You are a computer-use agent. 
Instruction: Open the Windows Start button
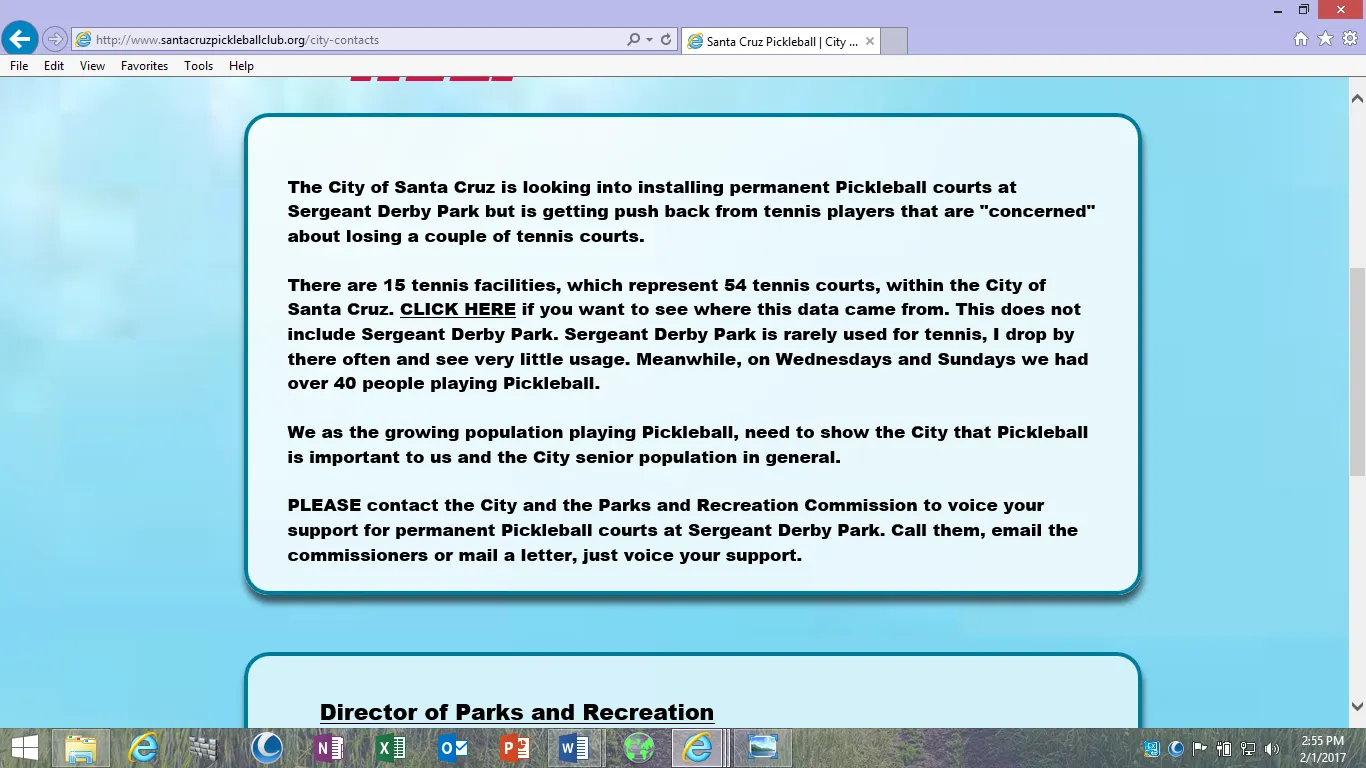pos(24,748)
